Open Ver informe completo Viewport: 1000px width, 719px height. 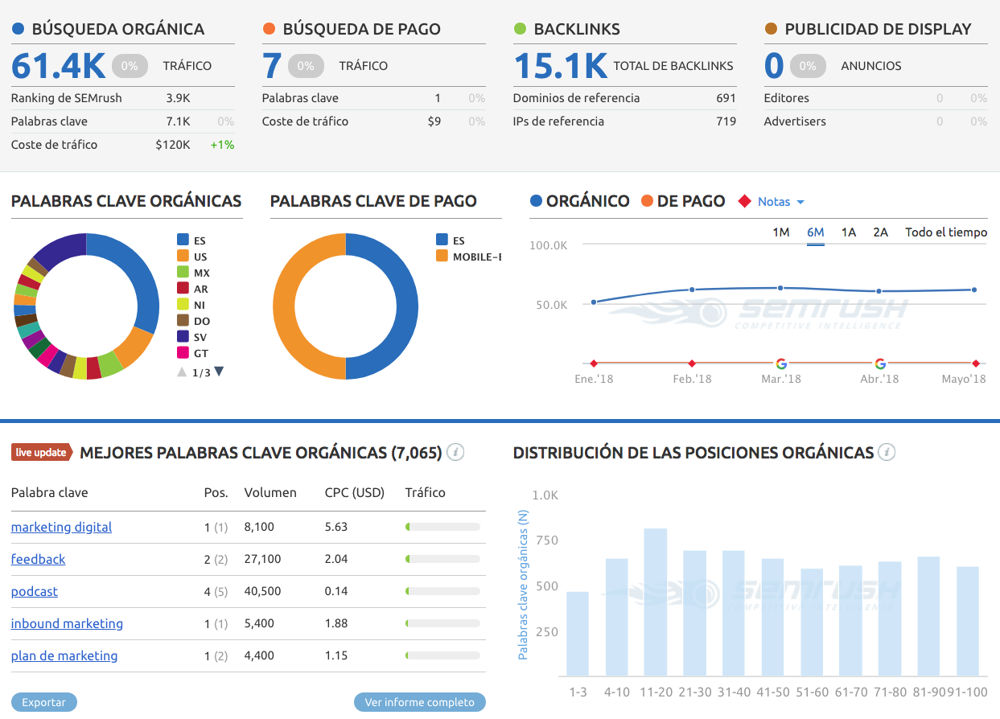tap(420, 702)
